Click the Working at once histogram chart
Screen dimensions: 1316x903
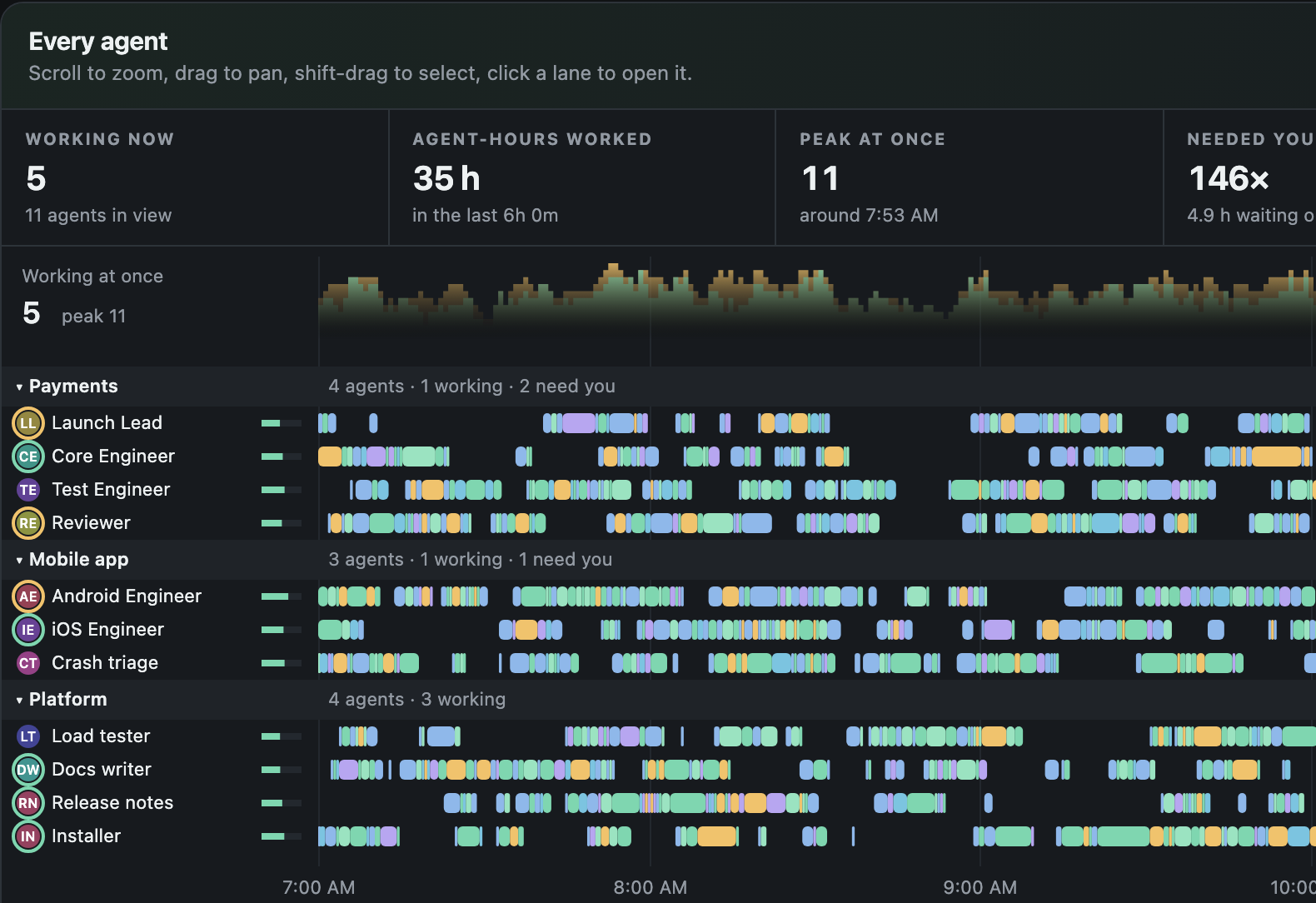click(x=817, y=312)
